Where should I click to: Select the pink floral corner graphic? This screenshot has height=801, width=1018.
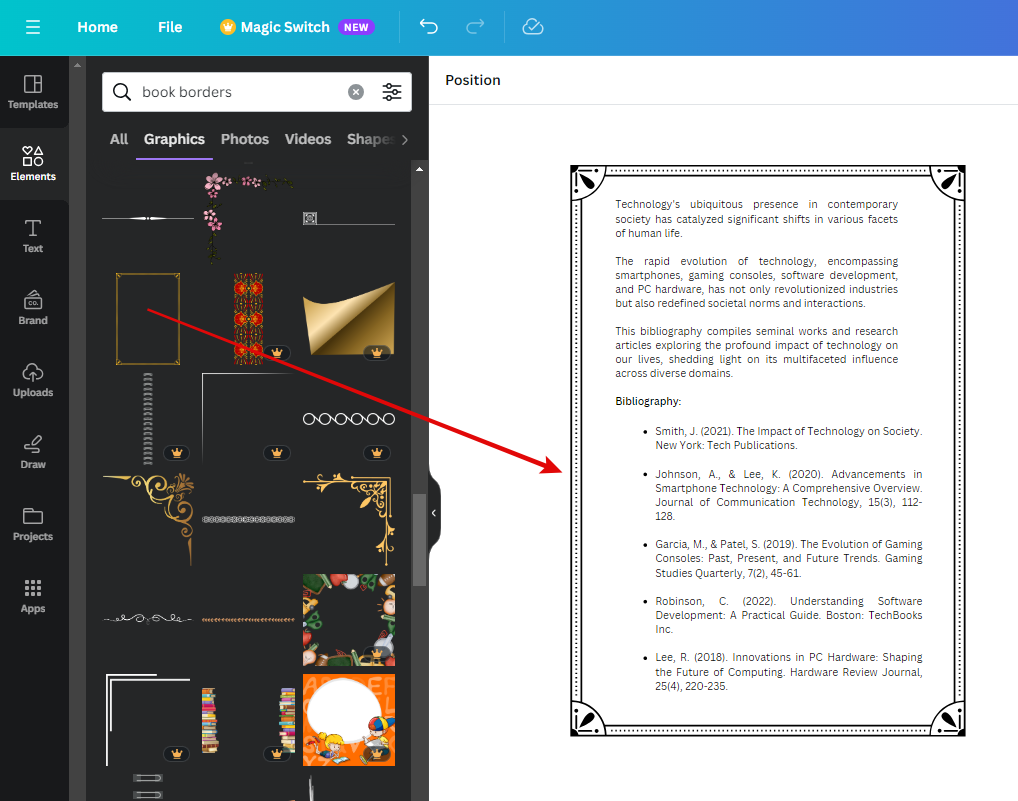click(248, 218)
